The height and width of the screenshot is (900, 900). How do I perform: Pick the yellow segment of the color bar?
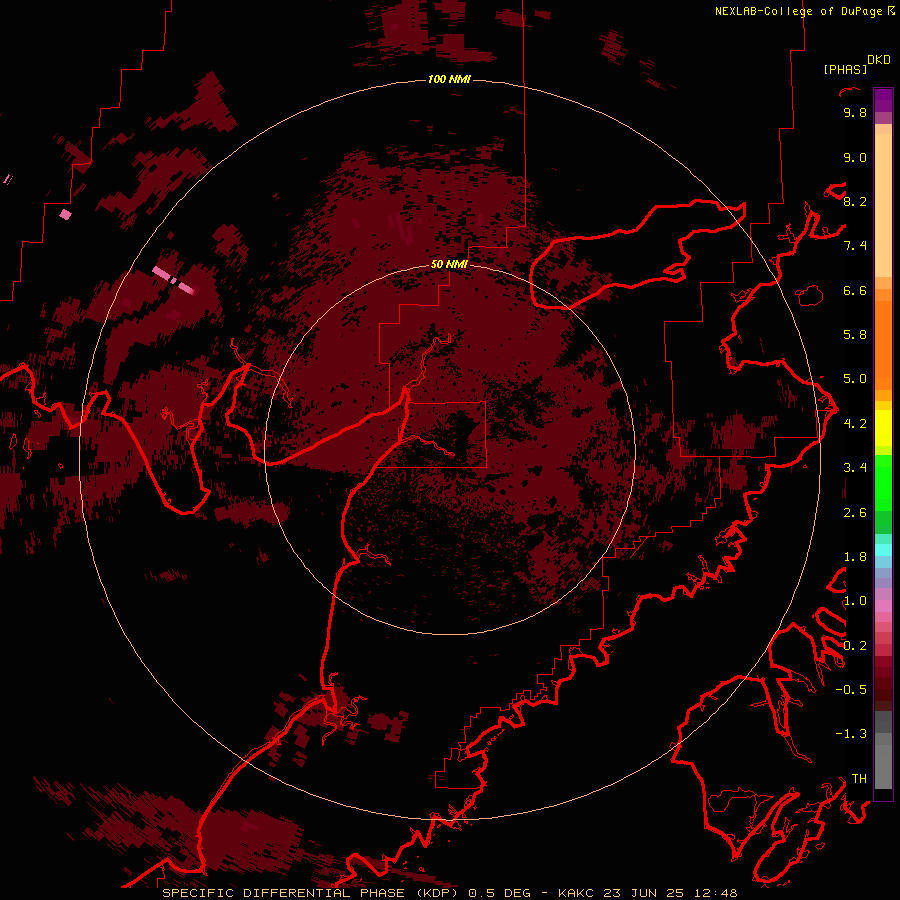(883, 428)
